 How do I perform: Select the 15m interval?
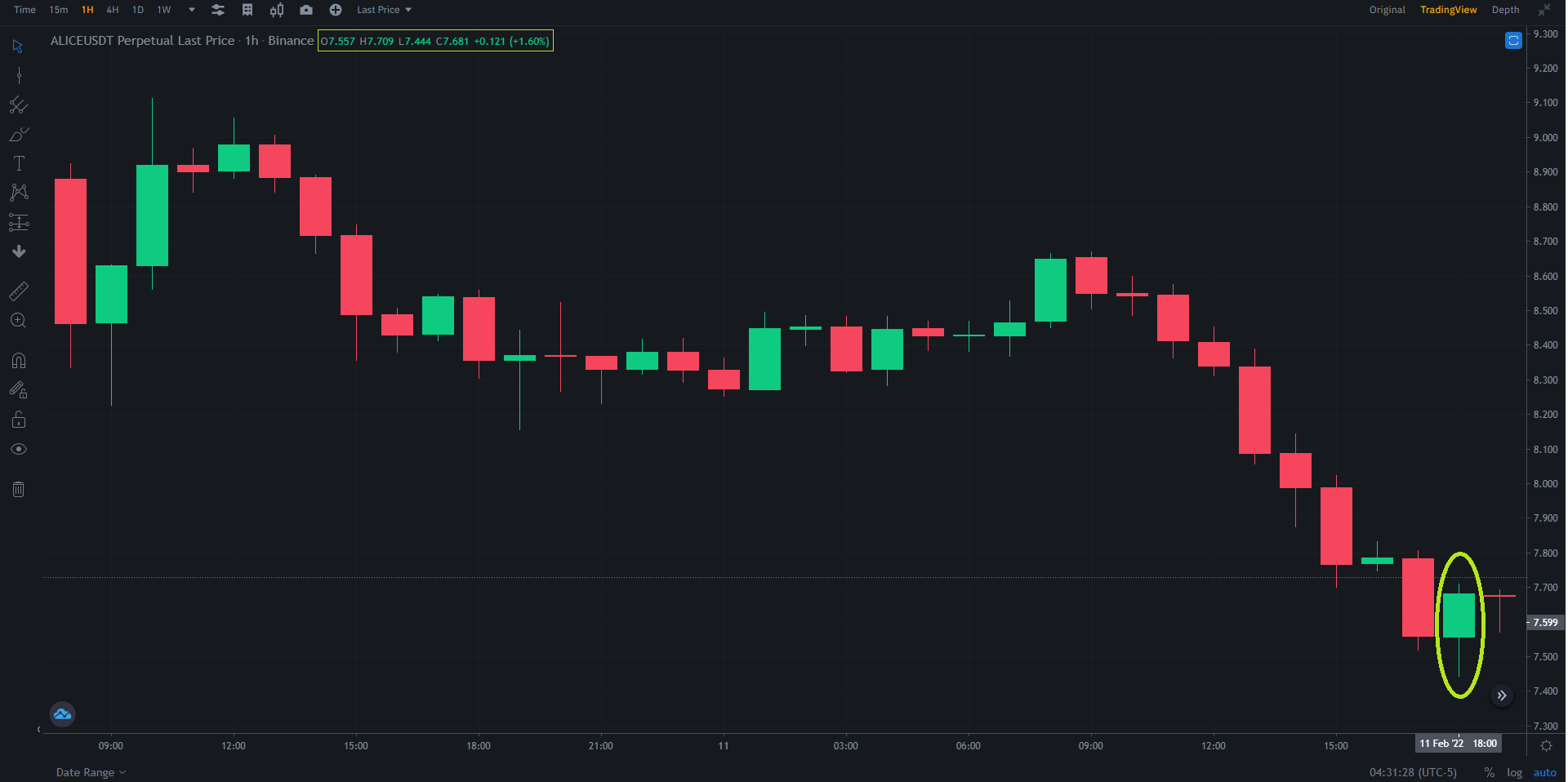(59, 10)
